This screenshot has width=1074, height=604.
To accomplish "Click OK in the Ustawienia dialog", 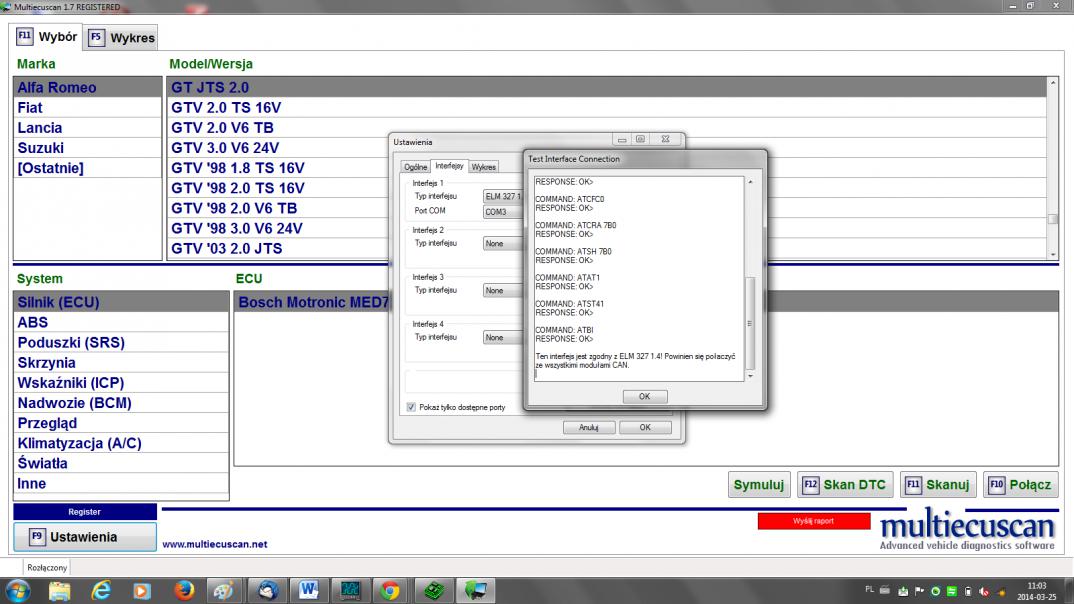I will point(645,427).
